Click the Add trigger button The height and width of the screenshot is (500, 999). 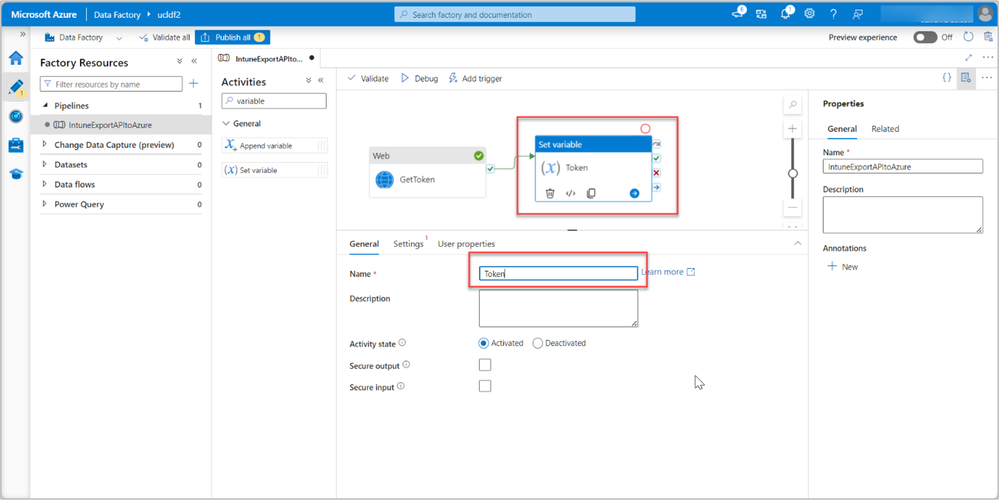[x=475, y=78]
